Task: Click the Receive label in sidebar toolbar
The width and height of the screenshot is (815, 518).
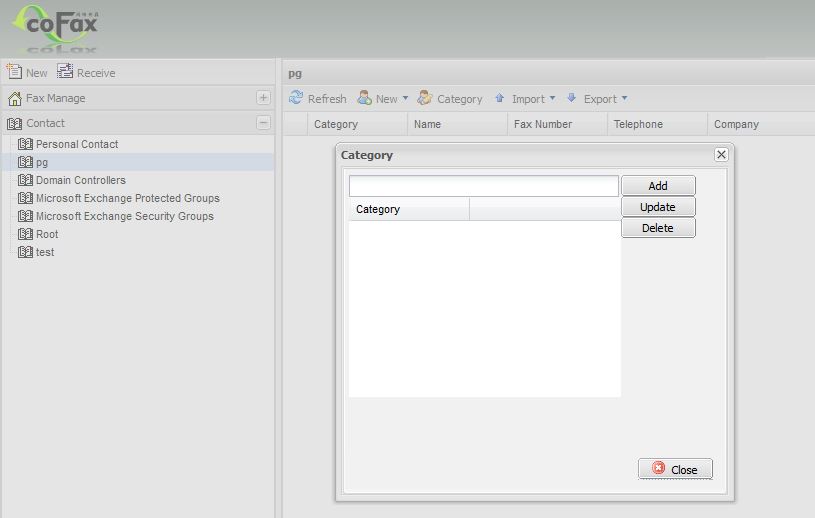Action: pyautogui.click(x=96, y=73)
